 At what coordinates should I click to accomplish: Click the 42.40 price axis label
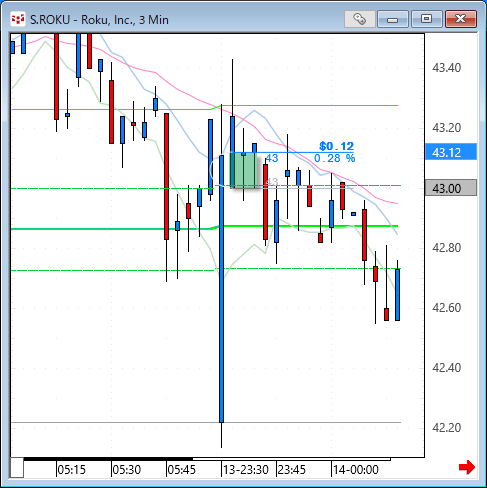tap(446, 368)
